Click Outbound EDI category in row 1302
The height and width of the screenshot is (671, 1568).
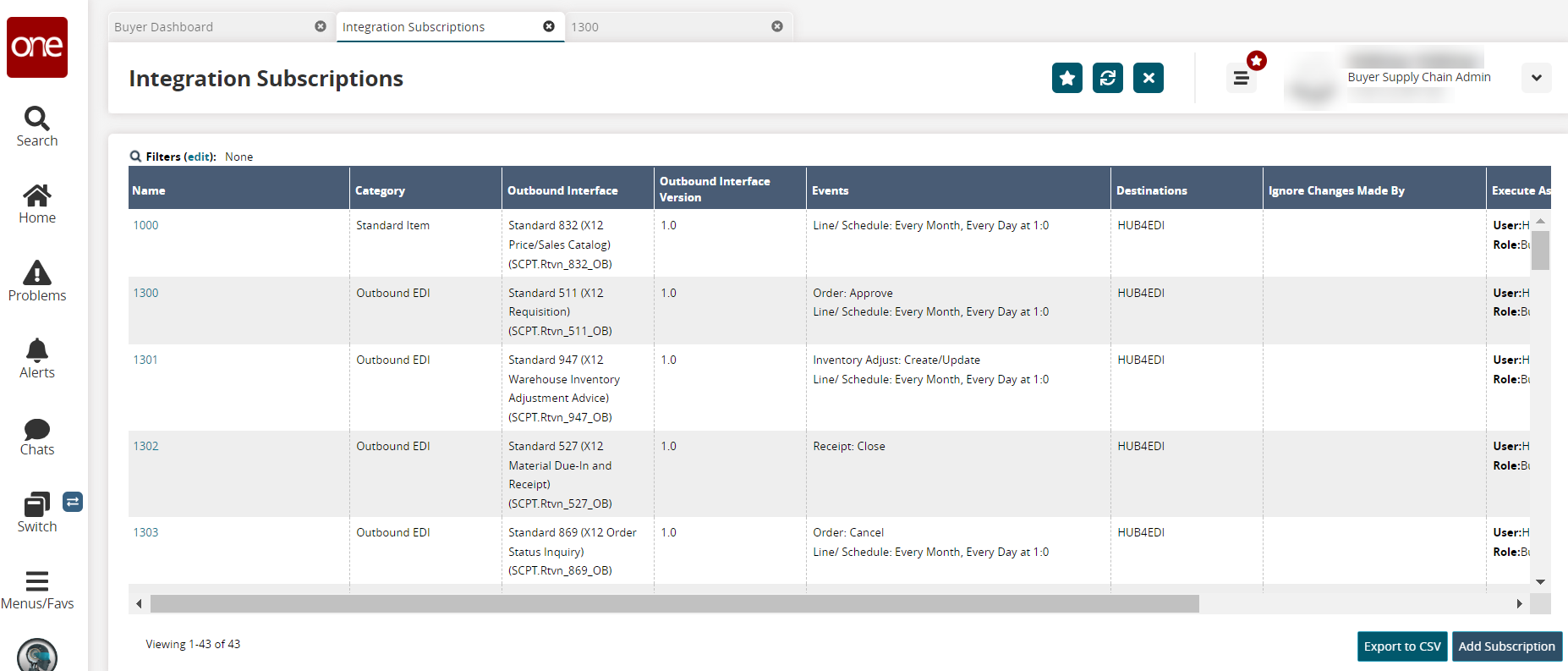392,446
